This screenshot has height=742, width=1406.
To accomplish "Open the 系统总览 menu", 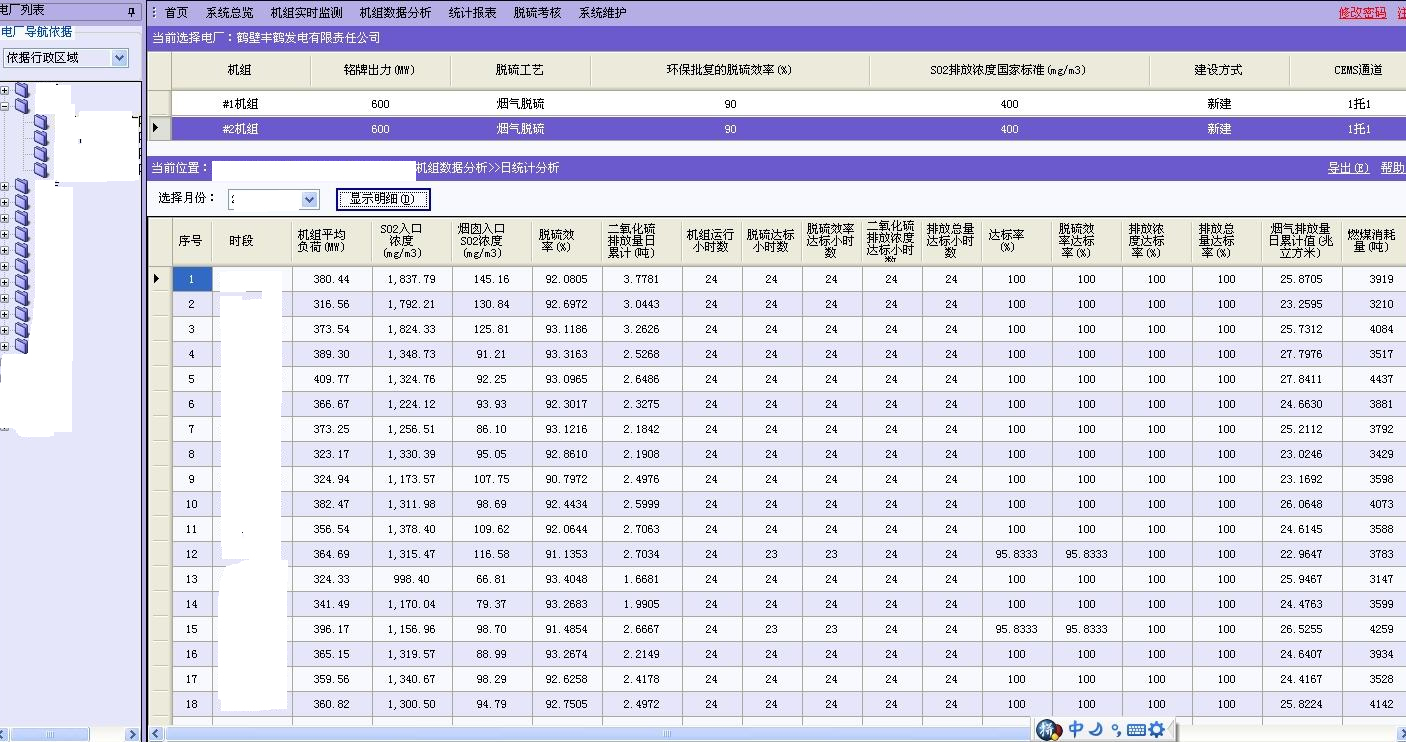I will (229, 13).
